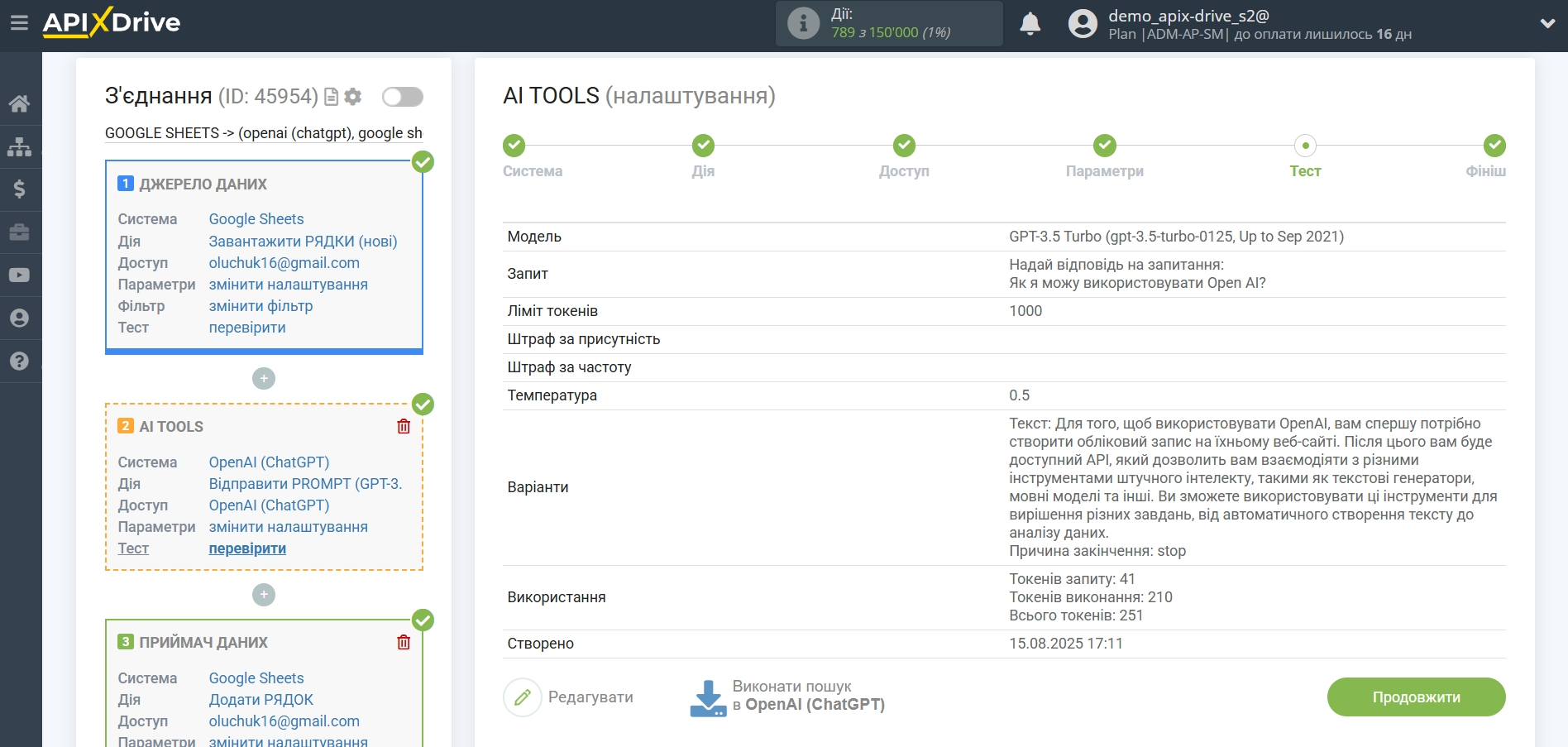This screenshot has height=747, width=1568.
Task: Click the user avatar icon
Action: pos(1083,23)
